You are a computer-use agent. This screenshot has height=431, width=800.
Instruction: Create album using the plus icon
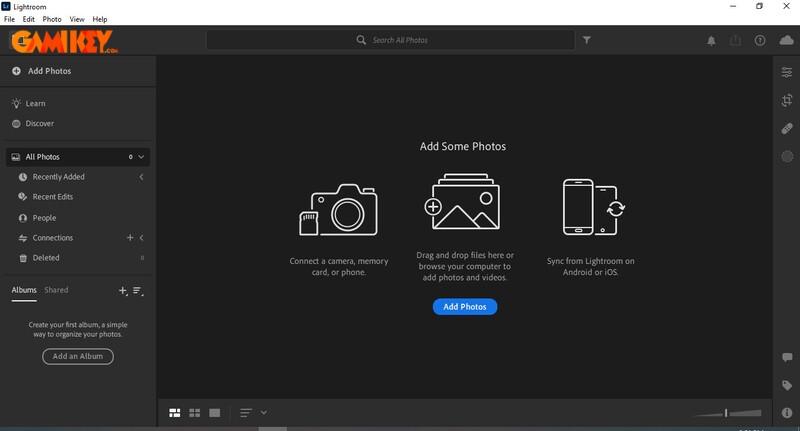[x=122, y=291]
